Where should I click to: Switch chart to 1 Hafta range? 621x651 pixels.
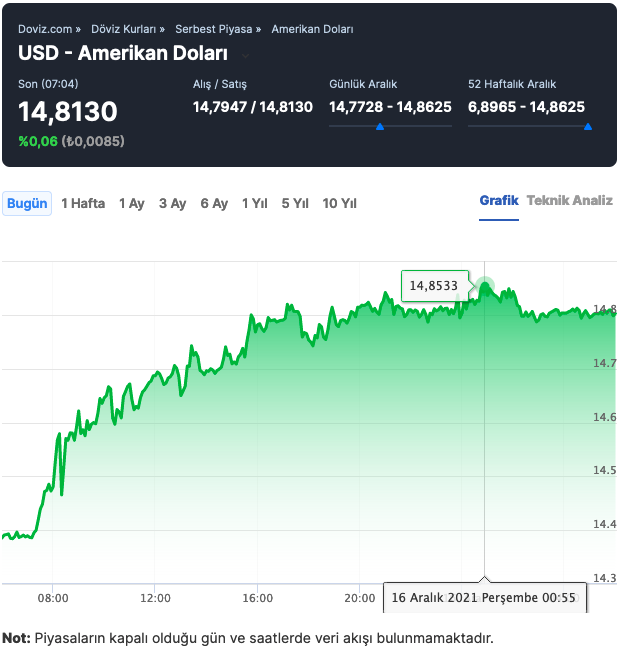pos(83,203)
